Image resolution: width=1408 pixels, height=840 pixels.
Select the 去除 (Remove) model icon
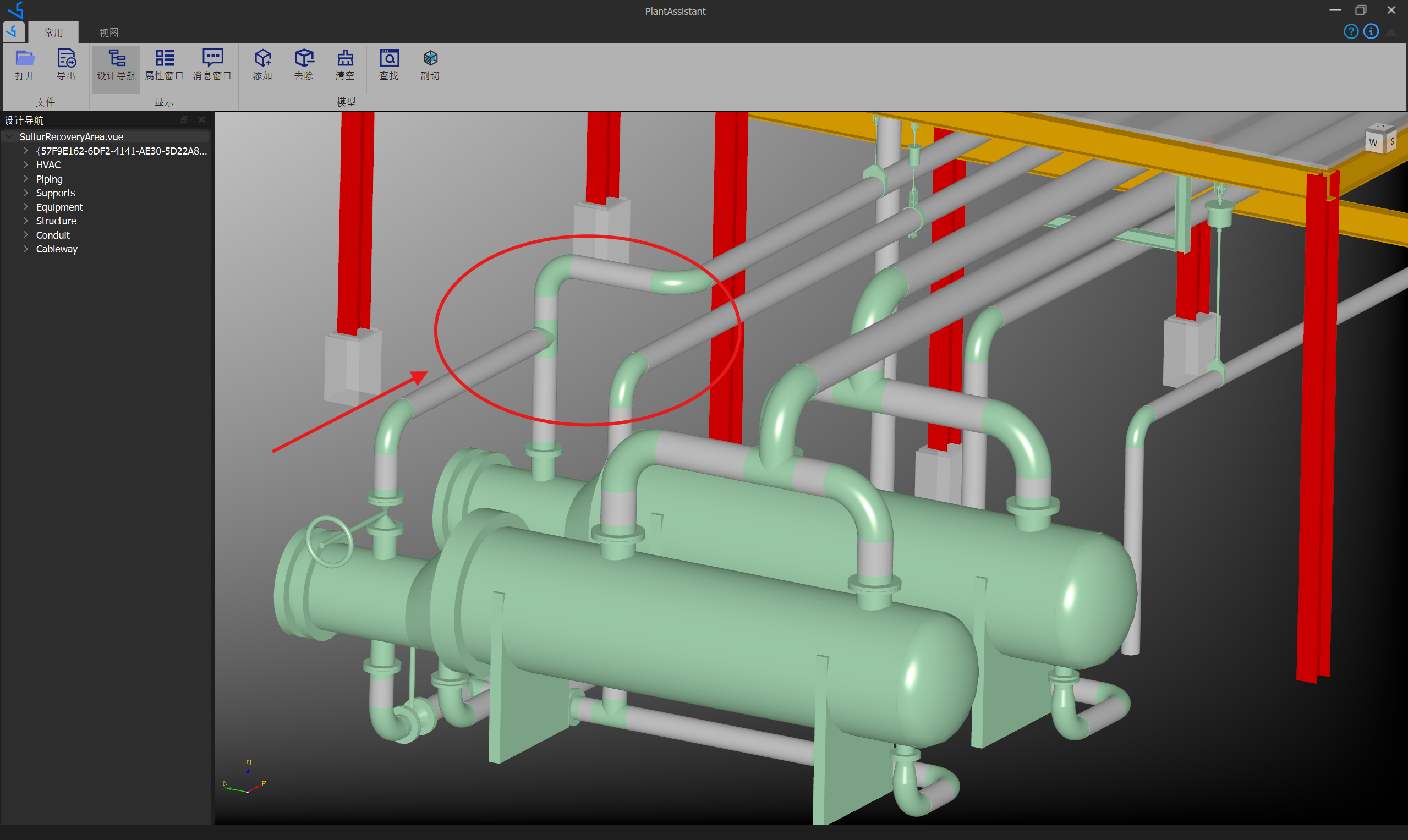point(304,64)
